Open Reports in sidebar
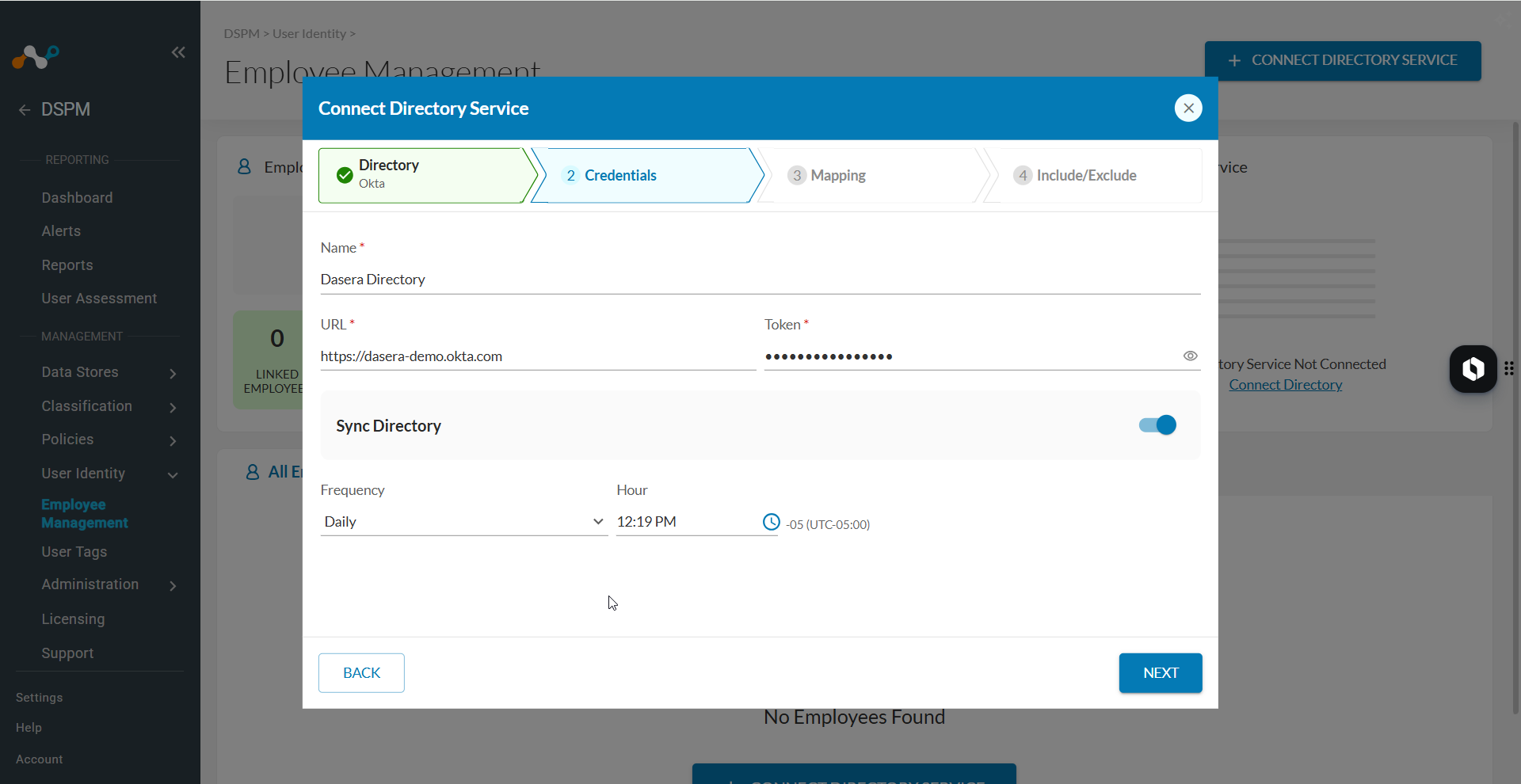Image resolution: width=1521 pixels, height=784 pixels. tap(67, 265)
